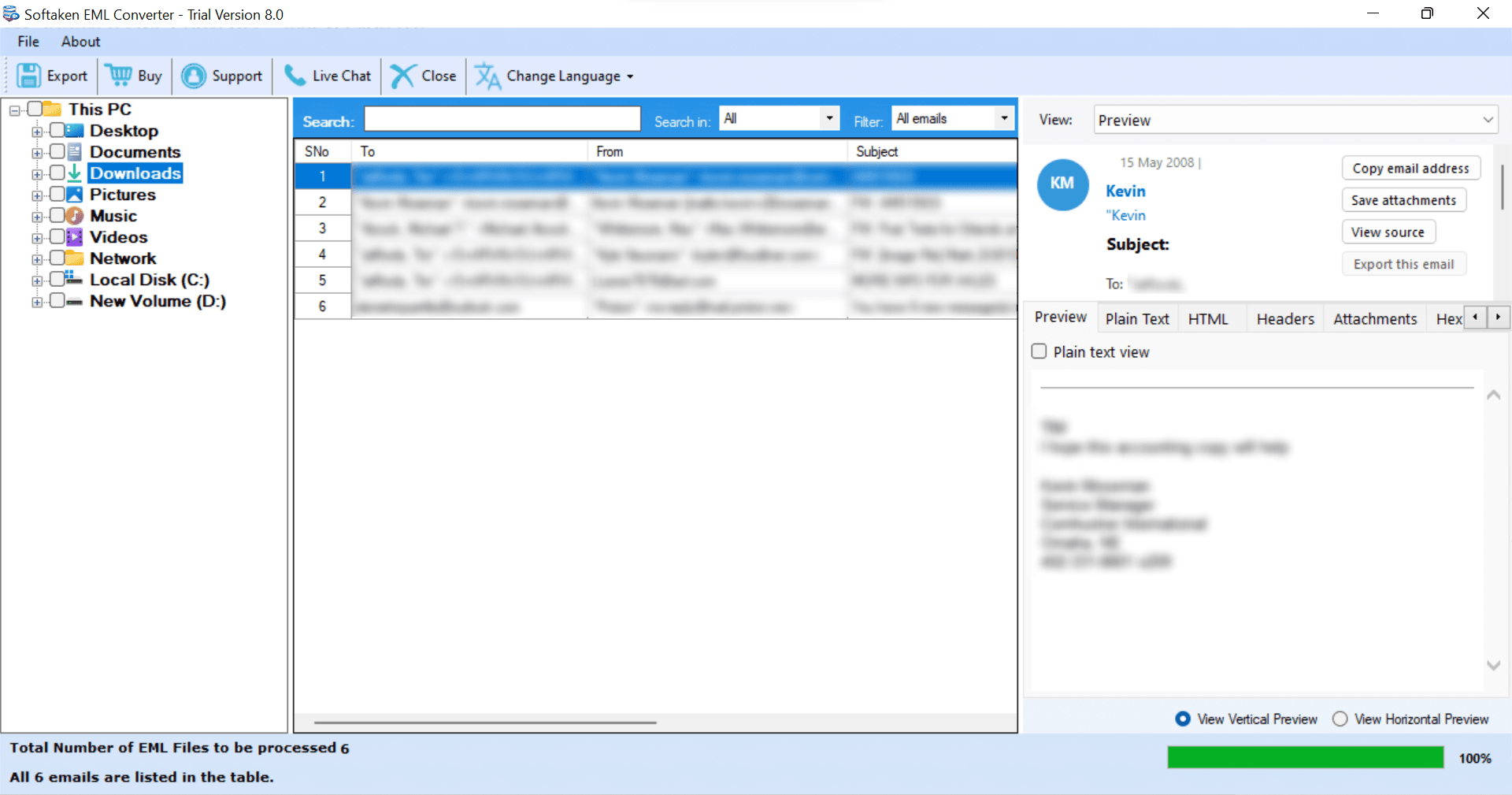The width and height of the screenshot is (1512, 795).
Task: Check the Documents checkbox
Action: click(57, 151)
